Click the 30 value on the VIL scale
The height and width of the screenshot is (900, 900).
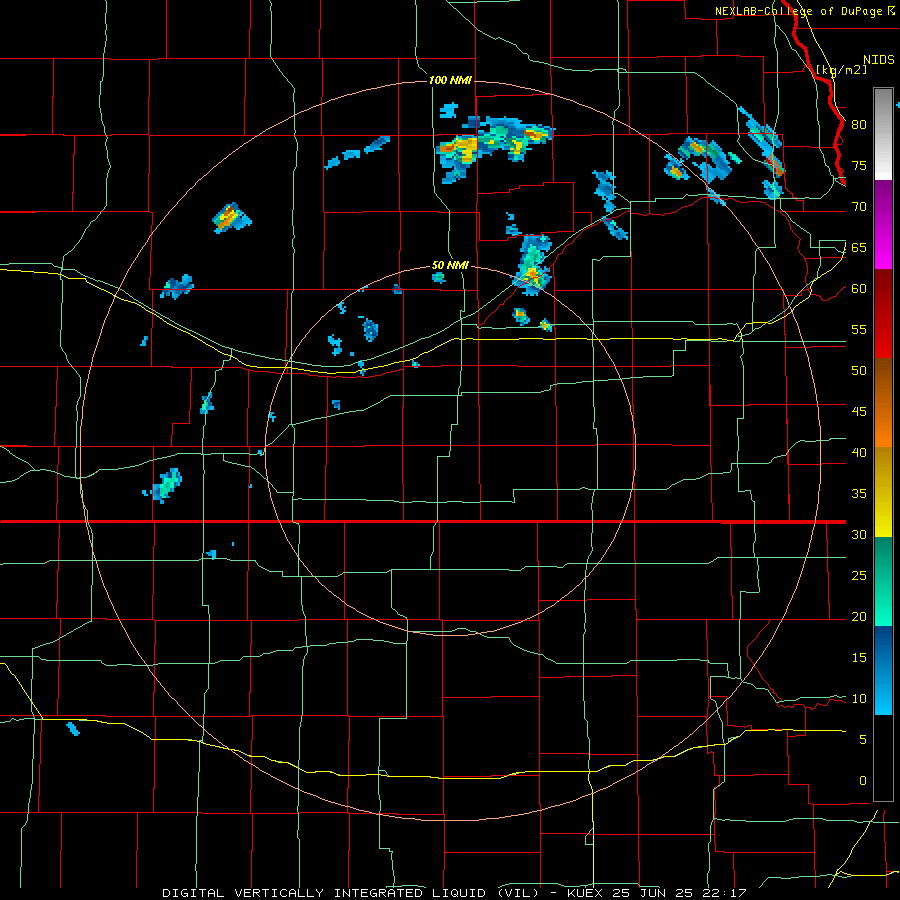(x=859, y=534)
